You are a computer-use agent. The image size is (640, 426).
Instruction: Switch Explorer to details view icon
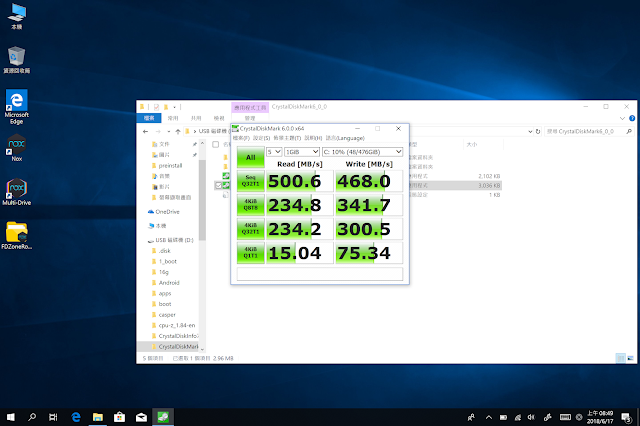coord(620,358)
